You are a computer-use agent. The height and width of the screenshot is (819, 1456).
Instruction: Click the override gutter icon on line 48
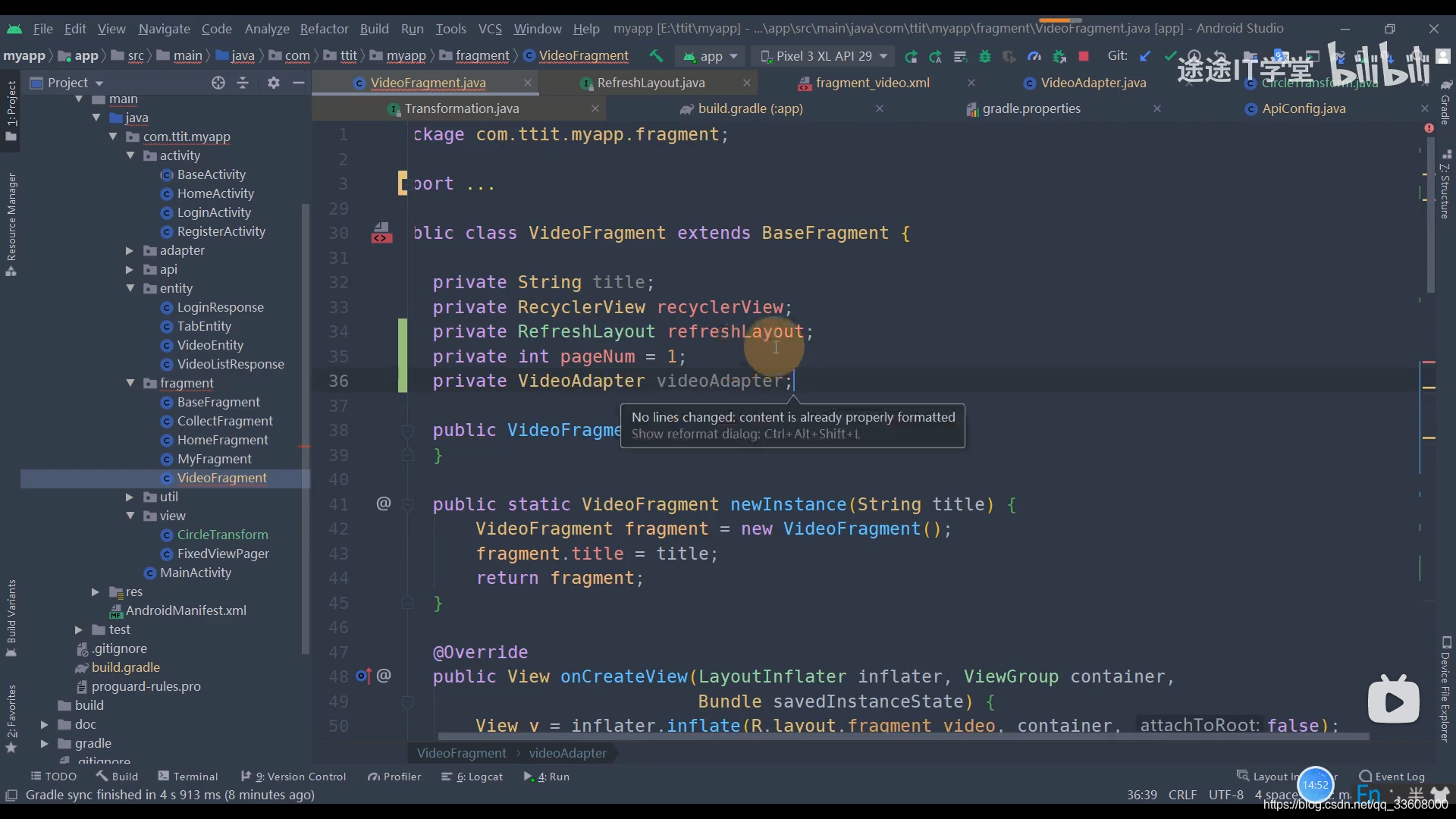coord(363,676)
